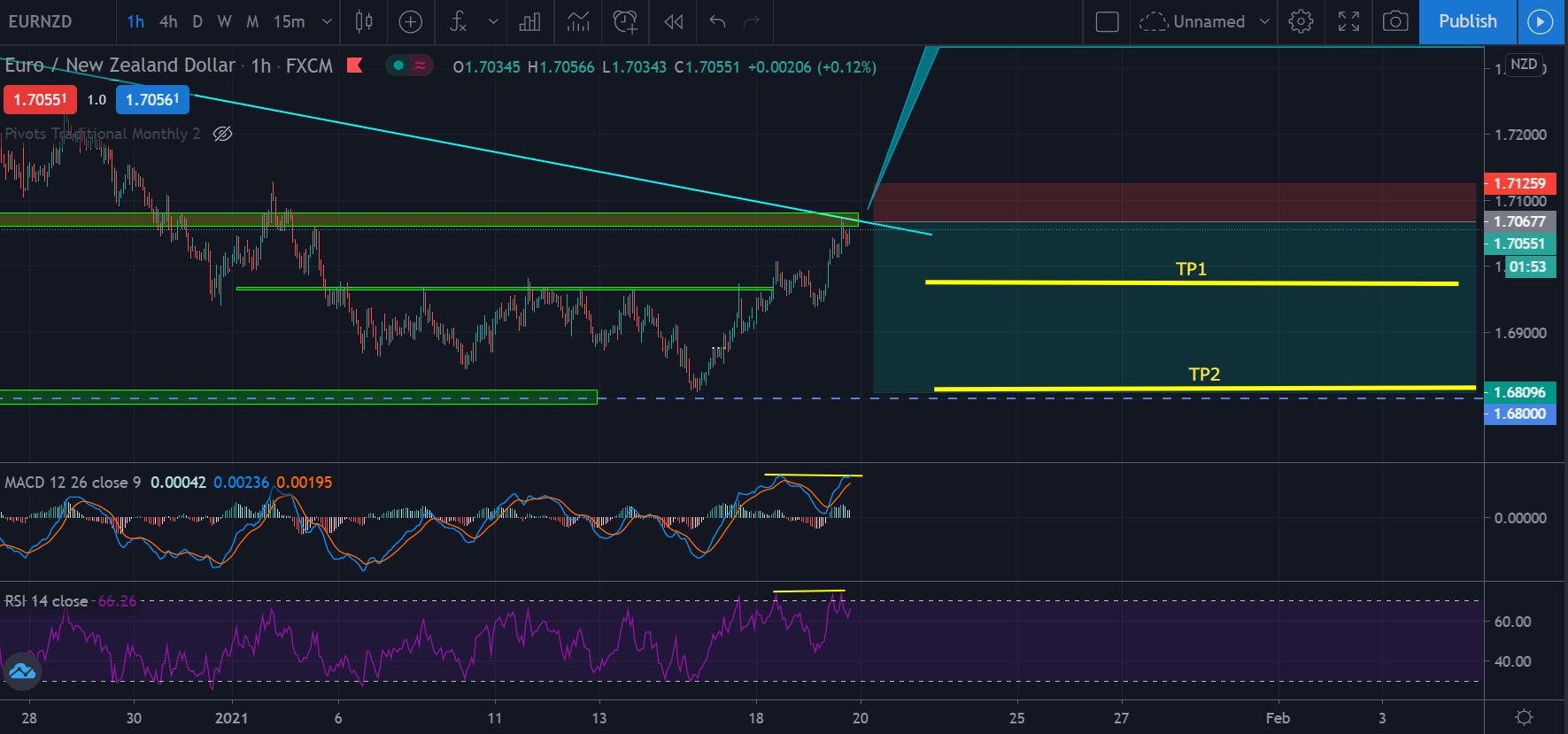Undo the last action
The height and width of the screenshot is (734, 1568).
click(x=717, y=21)
